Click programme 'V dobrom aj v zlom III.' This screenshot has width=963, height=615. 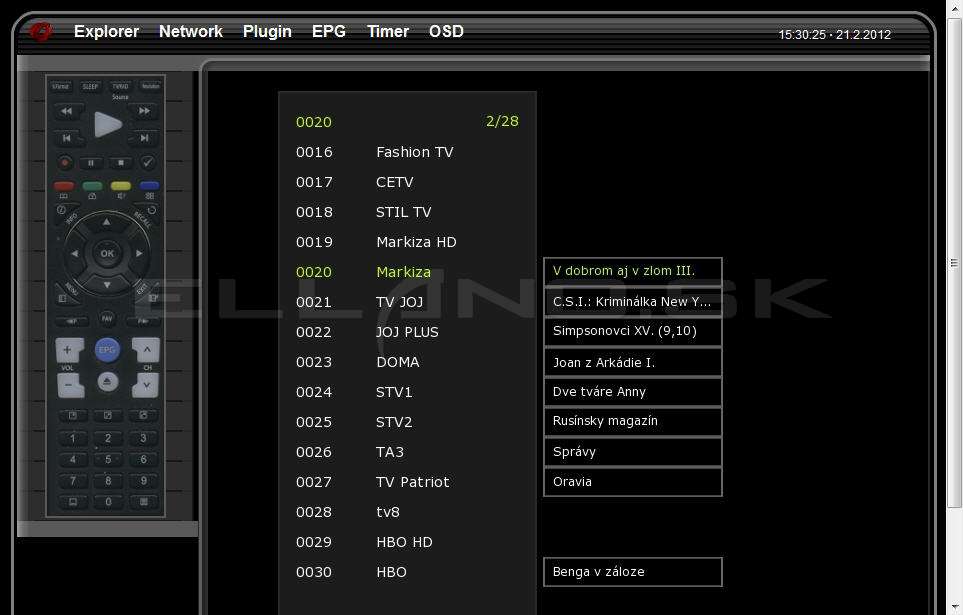633,271
